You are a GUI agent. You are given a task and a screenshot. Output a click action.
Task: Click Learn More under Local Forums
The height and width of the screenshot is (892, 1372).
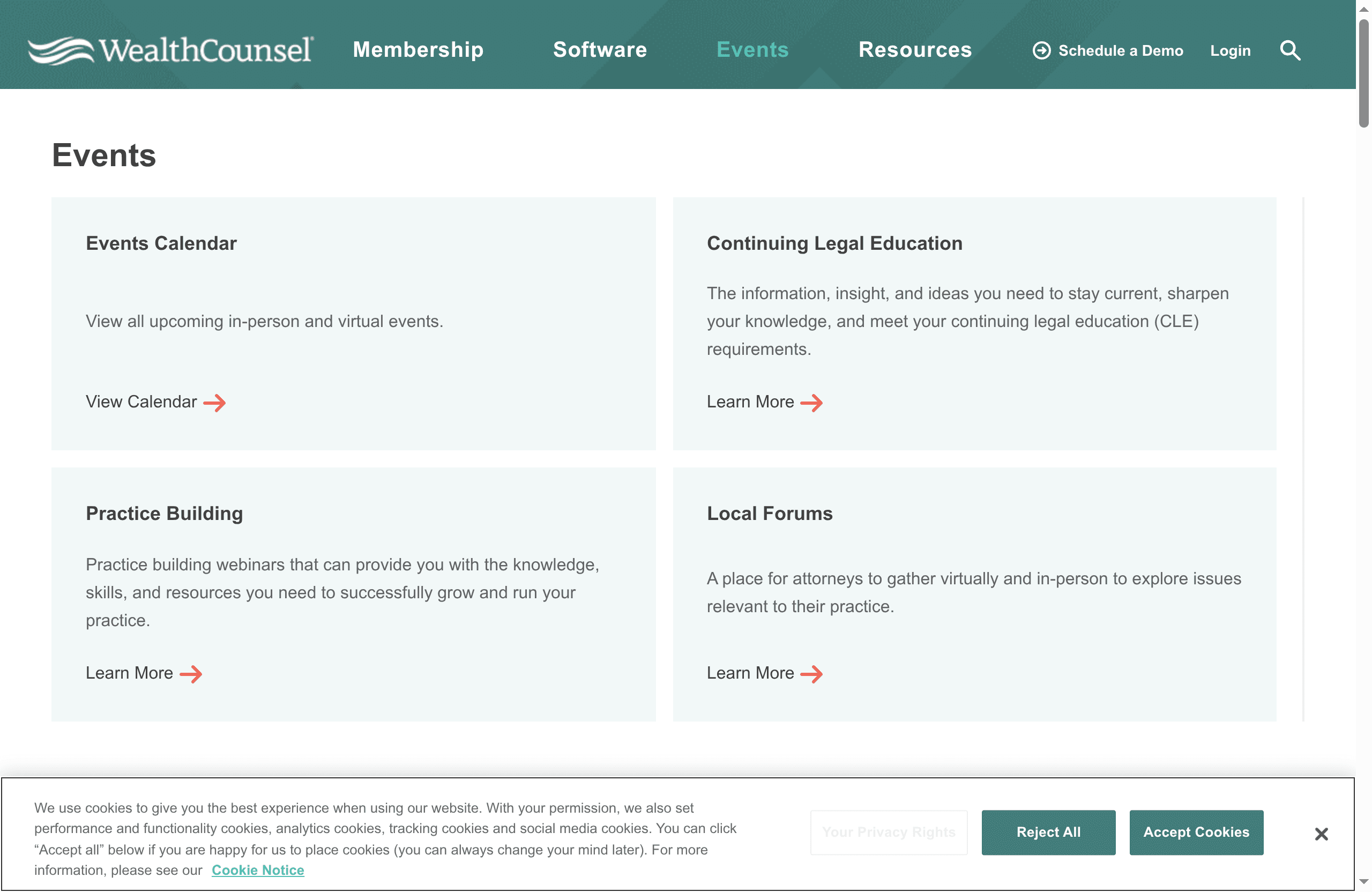click(750, 673)
